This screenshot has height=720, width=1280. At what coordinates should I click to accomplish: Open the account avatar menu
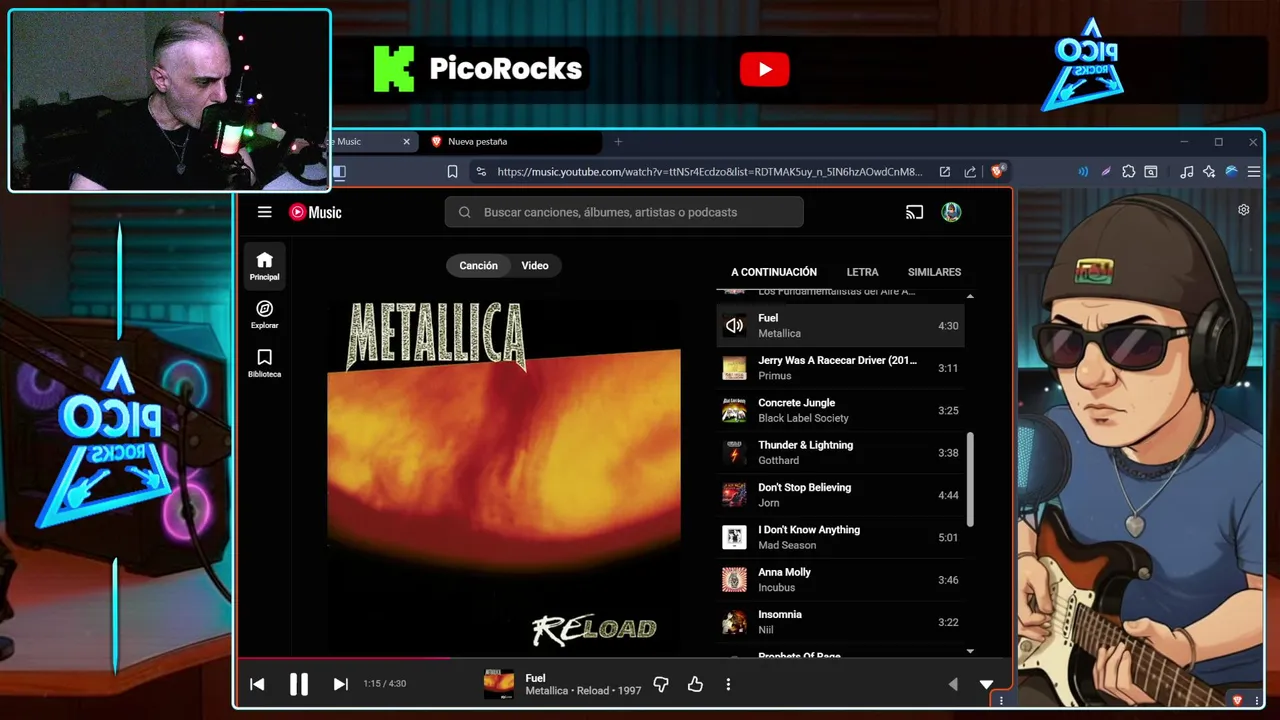(x=951, y=212)
